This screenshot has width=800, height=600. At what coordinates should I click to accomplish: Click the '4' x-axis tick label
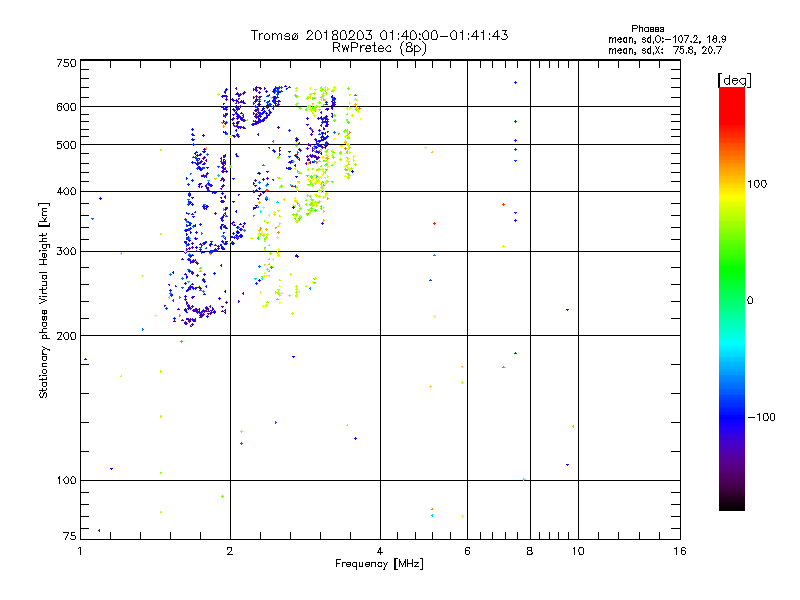coord(380,551)
